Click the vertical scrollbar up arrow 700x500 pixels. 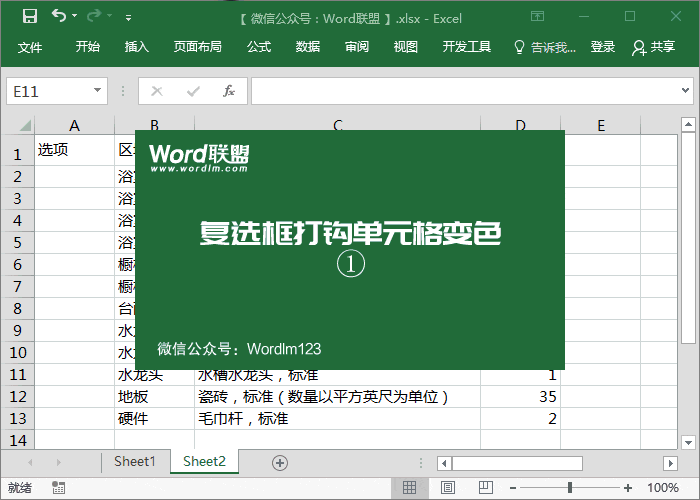point(688,124)
